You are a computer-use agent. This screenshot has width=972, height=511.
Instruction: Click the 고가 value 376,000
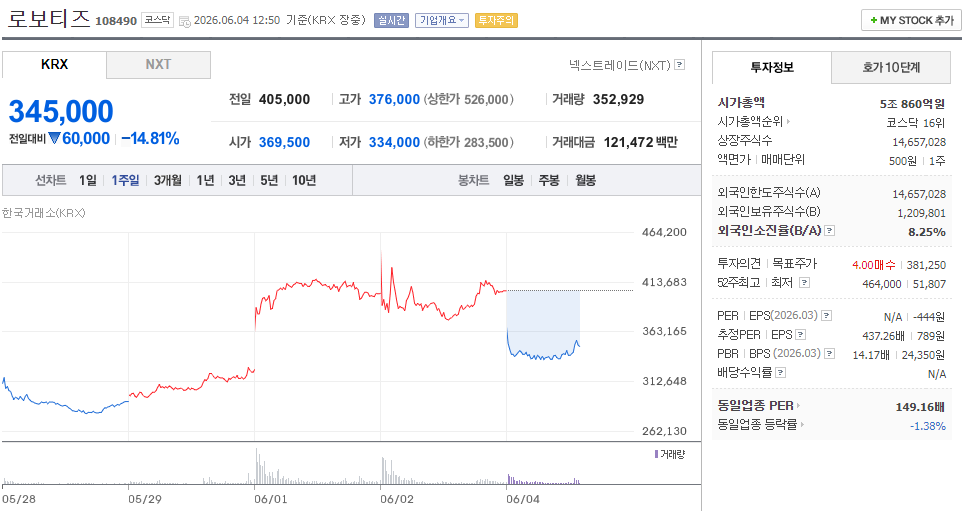pyautogui.click(x=394, y=100)
